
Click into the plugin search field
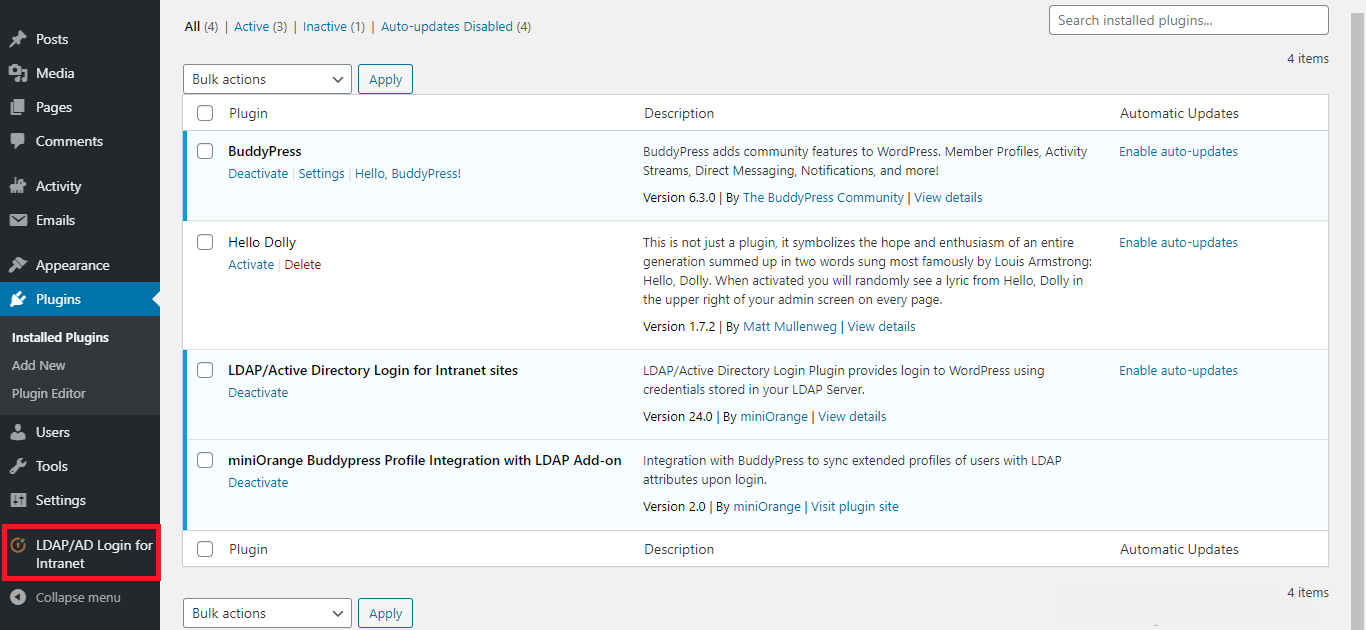(1188, 19)
